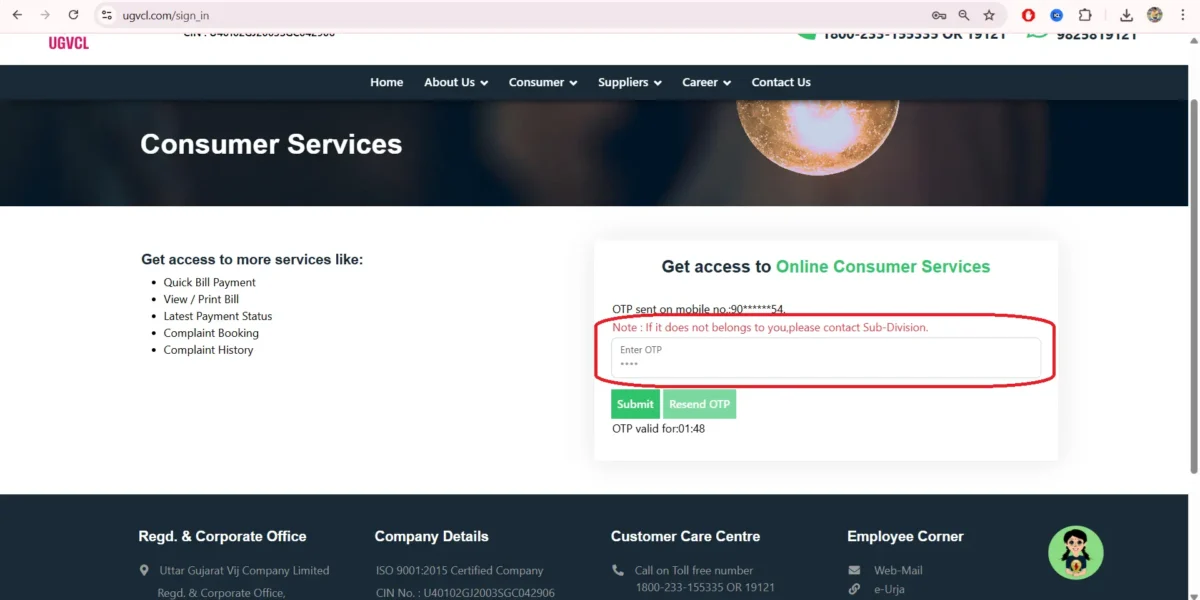Screen dimensions: 1200x600
Task: Select Home in the navigation bar
Action: 386,82
